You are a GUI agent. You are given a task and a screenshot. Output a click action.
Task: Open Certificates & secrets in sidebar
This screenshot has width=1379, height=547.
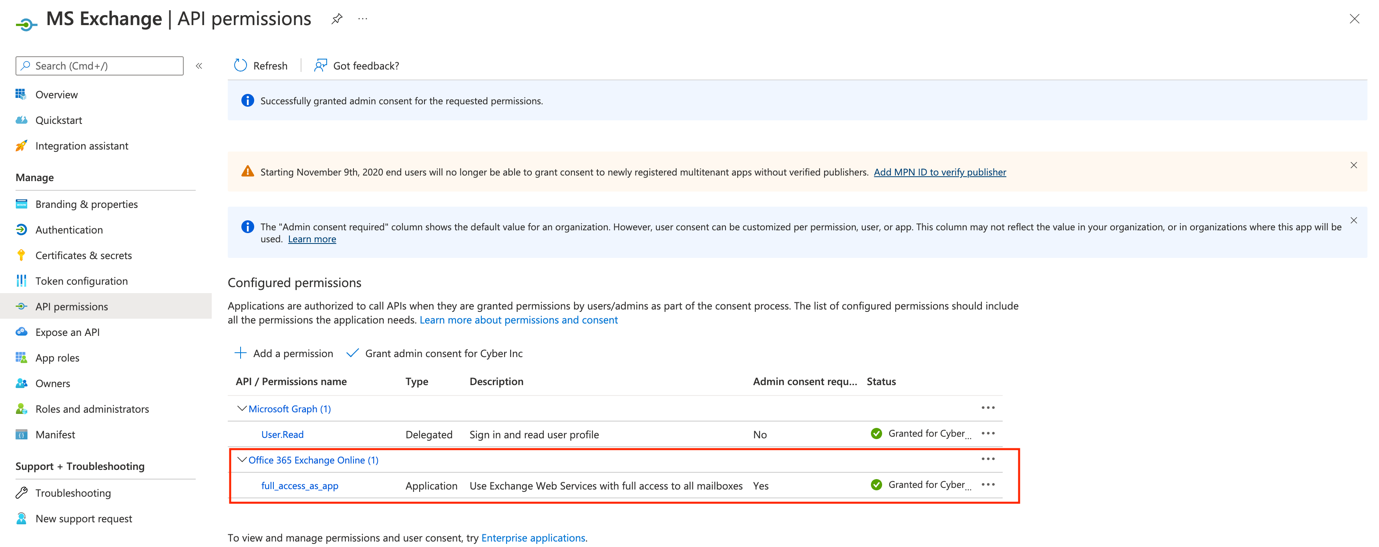coord(83,255)
